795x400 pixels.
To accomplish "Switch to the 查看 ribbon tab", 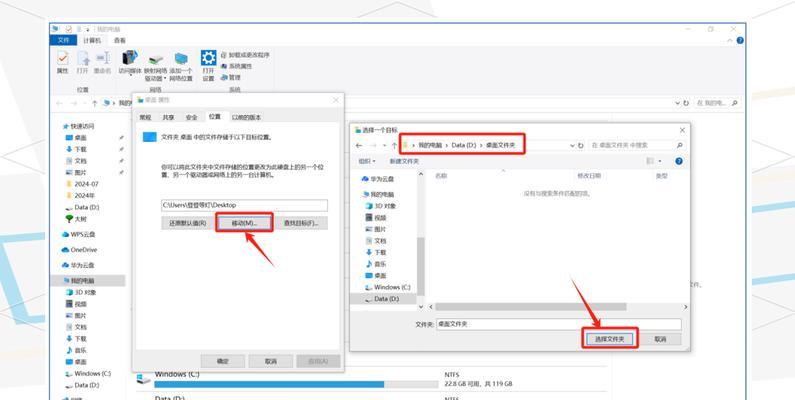I will coord(120,40).
